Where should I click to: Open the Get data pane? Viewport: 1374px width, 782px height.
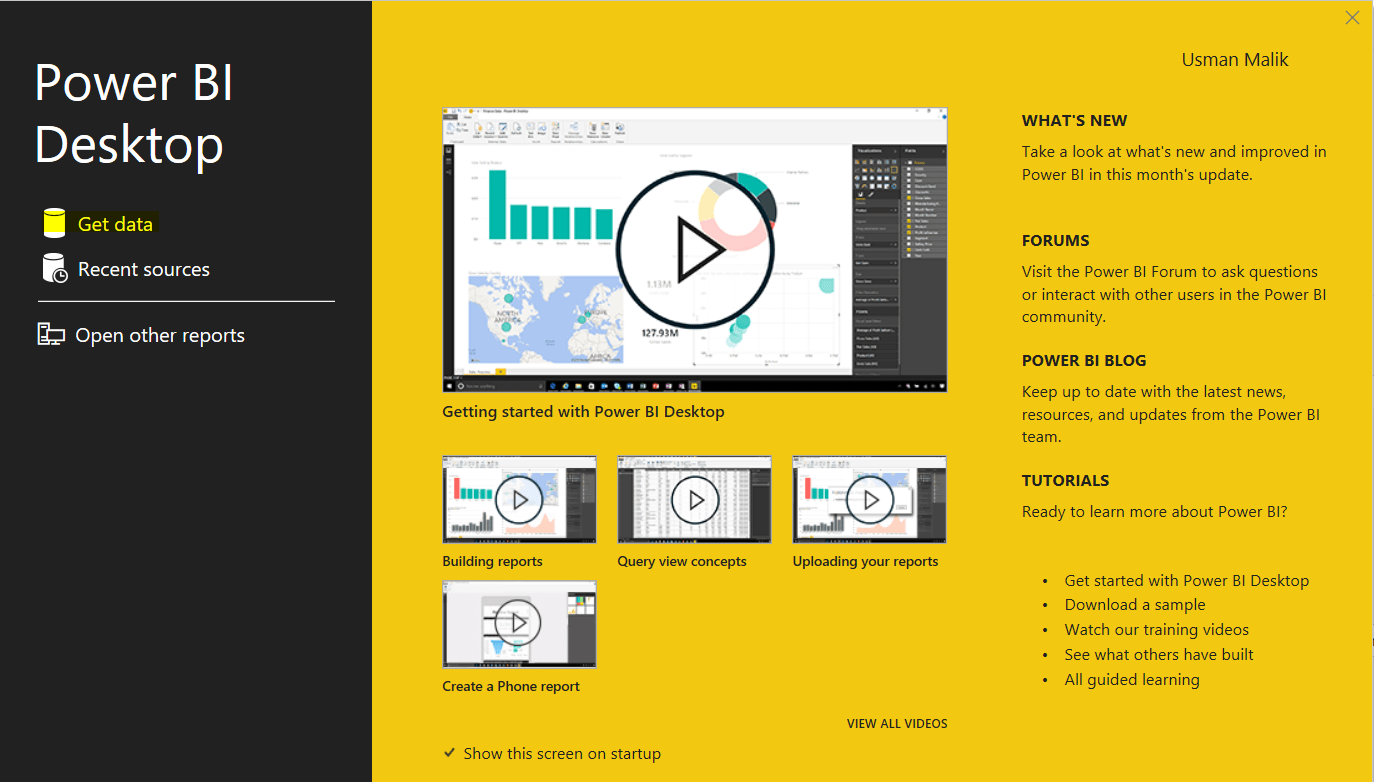113,222
